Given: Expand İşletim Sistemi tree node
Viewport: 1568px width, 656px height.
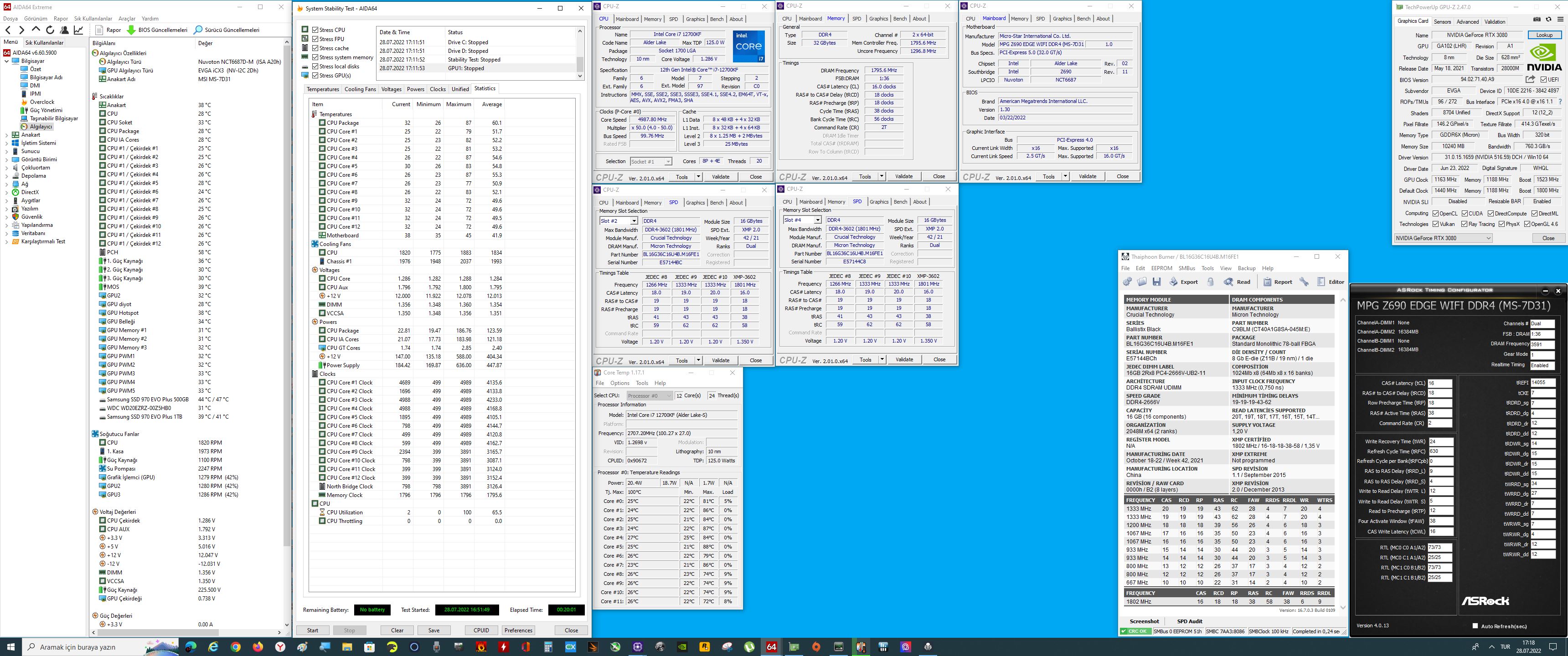Looking at the screenshot, I should [7, 143].
